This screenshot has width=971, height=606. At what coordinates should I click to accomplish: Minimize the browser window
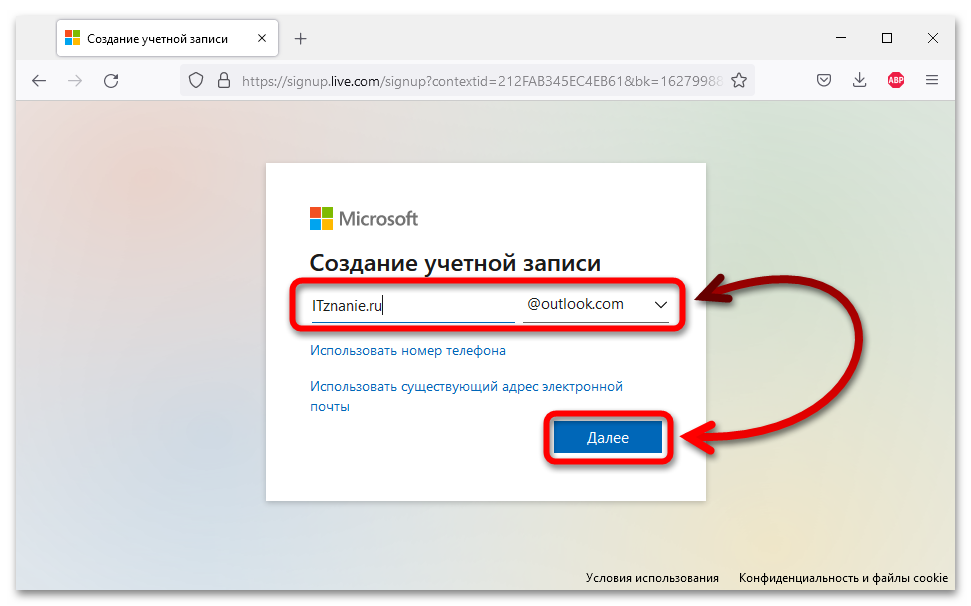coord(841,38)
